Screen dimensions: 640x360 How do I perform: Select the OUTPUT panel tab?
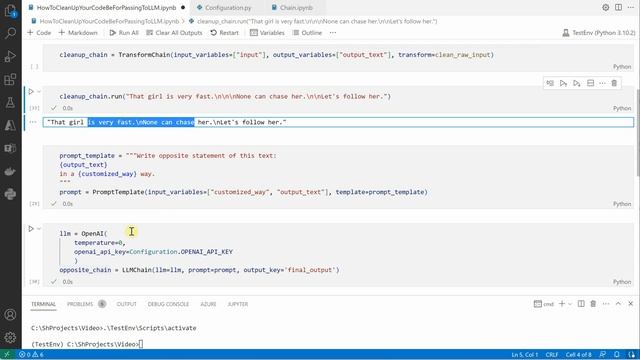[127, 304]
